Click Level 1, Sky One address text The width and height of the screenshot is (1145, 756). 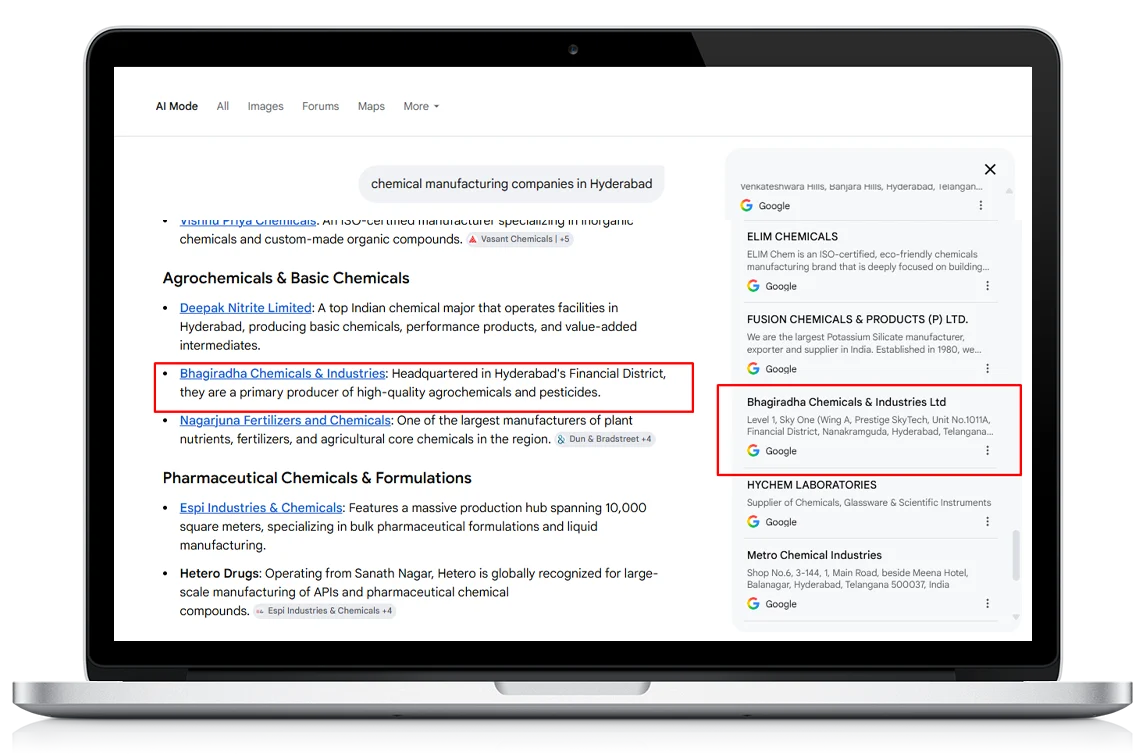pos(869,426)
